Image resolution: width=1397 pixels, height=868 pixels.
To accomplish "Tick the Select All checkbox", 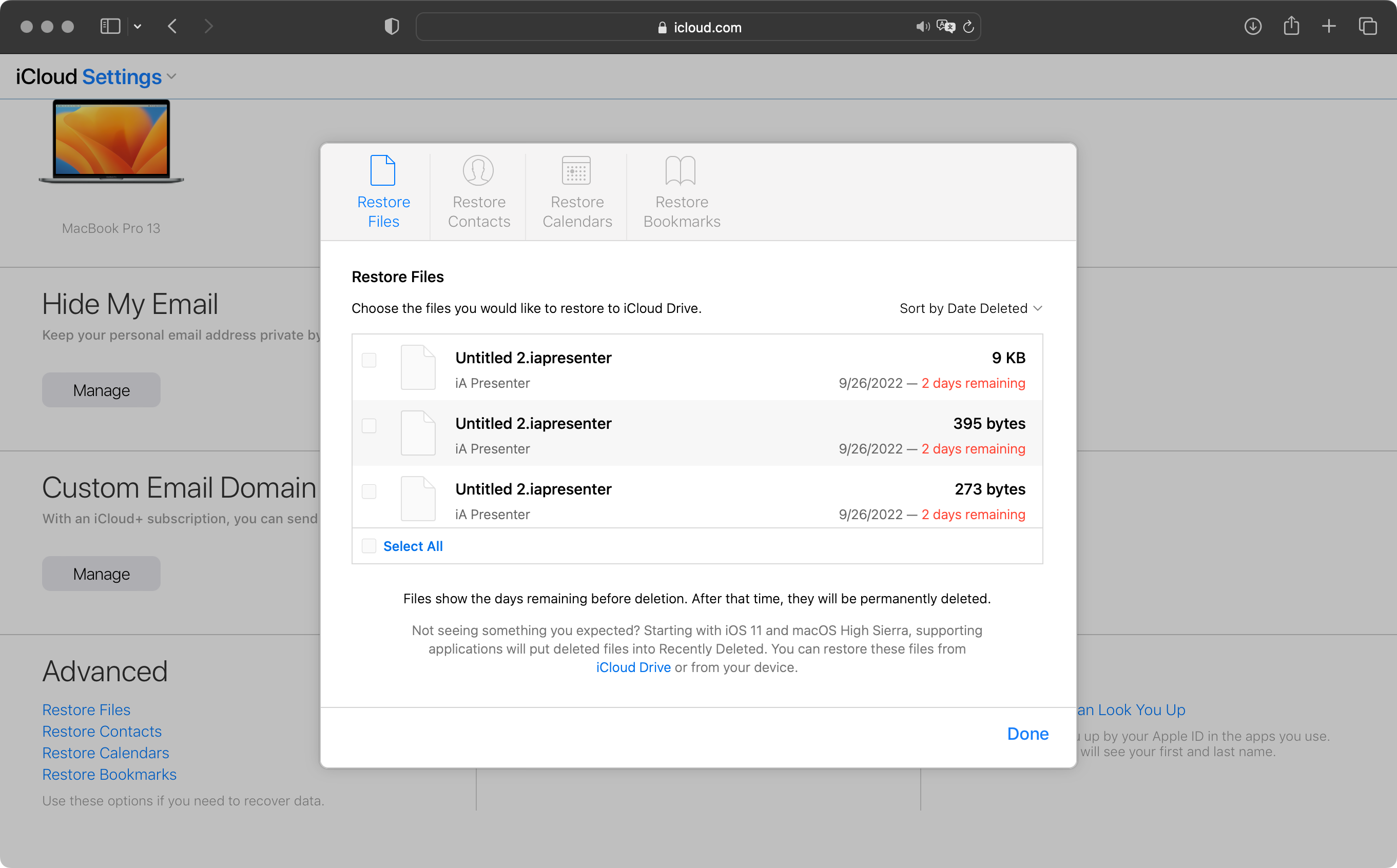I will click(369, 546).
